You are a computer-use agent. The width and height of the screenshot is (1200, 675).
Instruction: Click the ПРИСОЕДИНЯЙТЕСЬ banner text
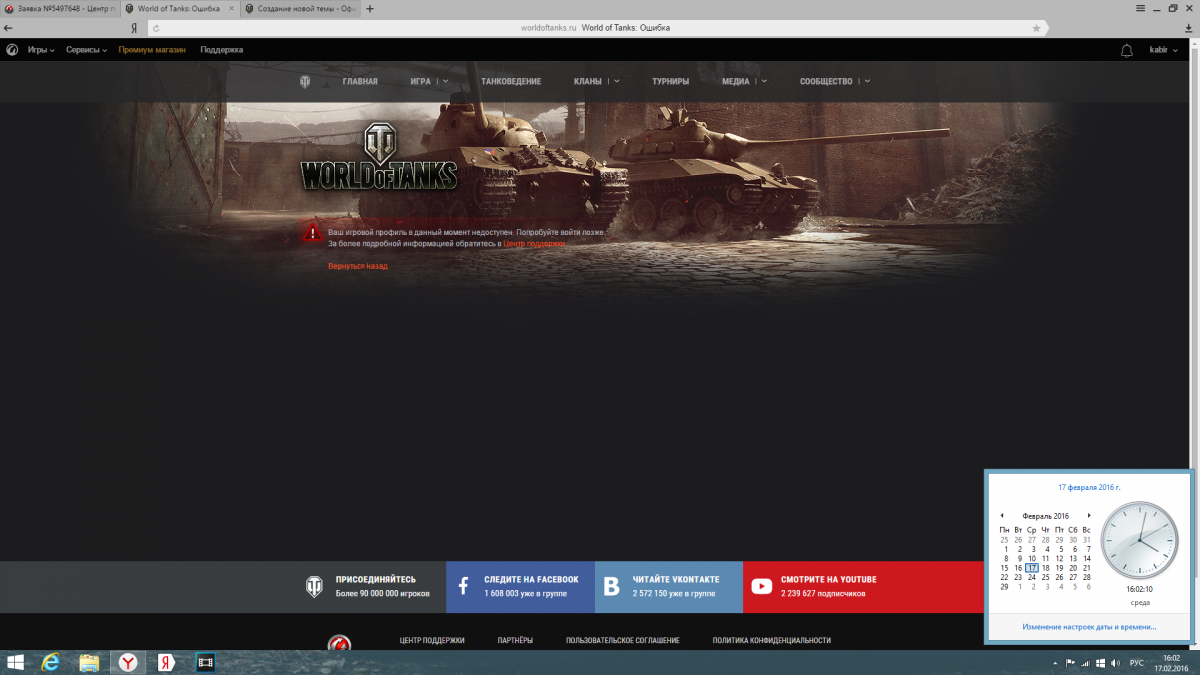[x=375, y=579]
